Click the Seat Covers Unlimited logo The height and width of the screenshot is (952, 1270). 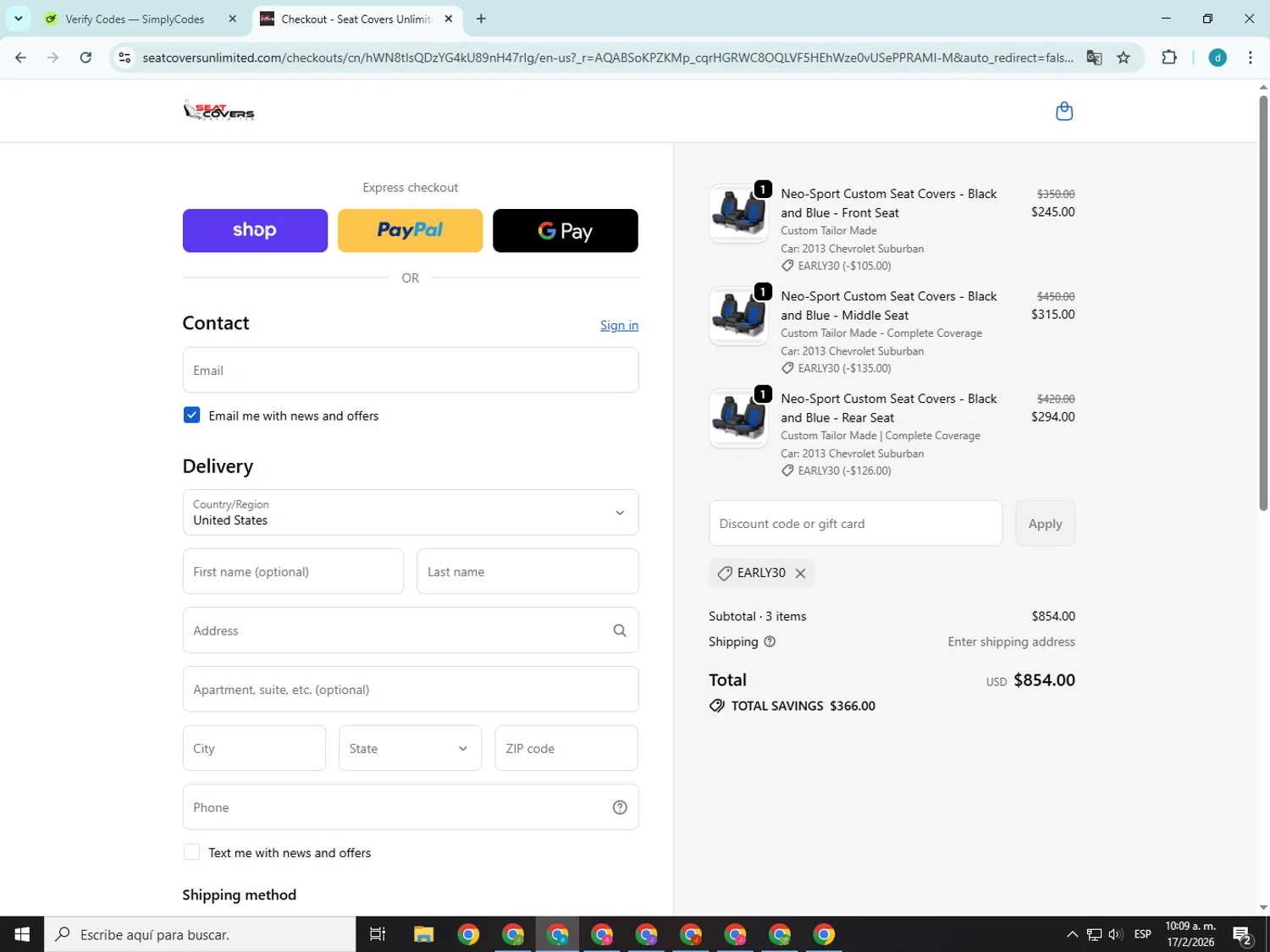(219, 111)
